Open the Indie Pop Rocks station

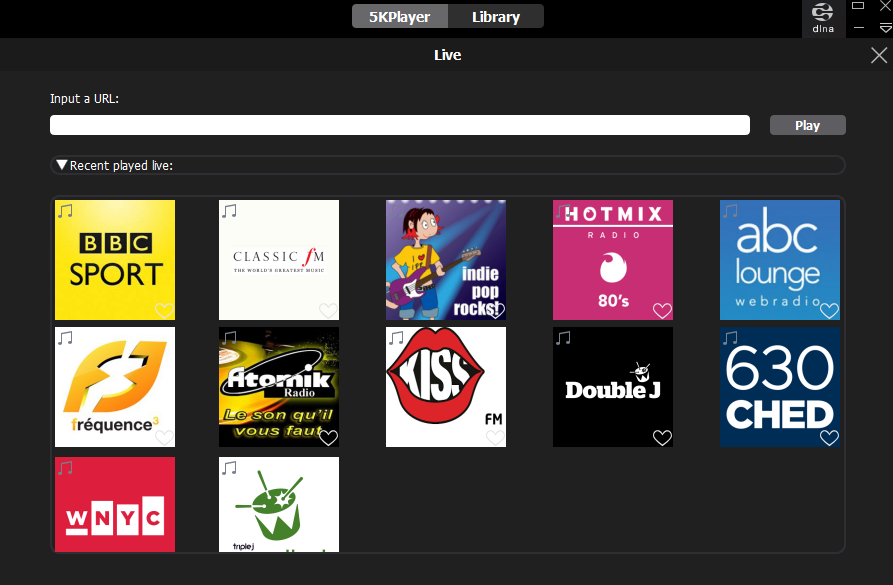(x=446, y=258)
